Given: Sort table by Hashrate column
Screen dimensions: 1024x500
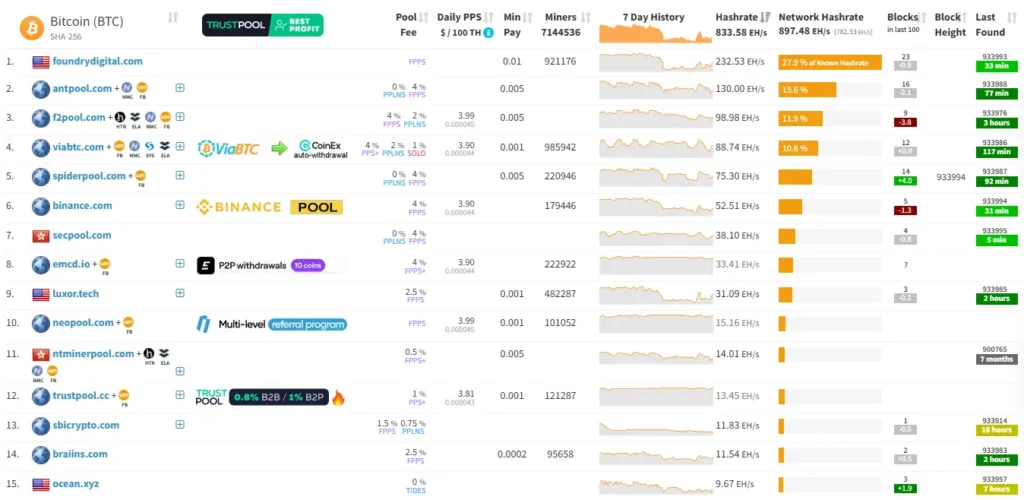Looking at the screenshot, I should [x=738, y=17].
